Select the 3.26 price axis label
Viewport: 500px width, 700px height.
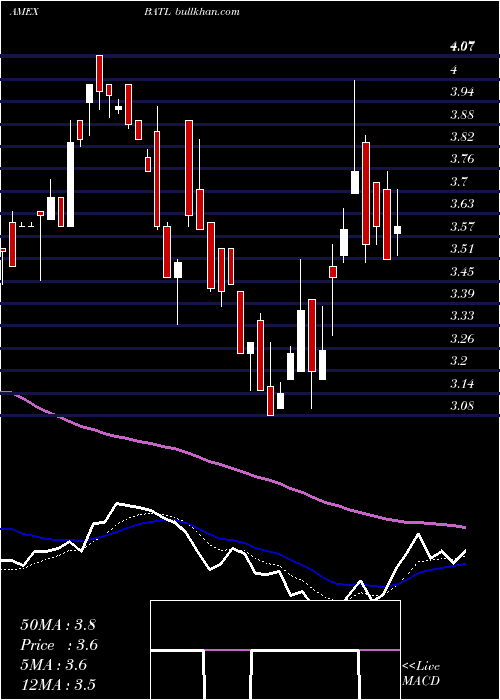(462, 338)
